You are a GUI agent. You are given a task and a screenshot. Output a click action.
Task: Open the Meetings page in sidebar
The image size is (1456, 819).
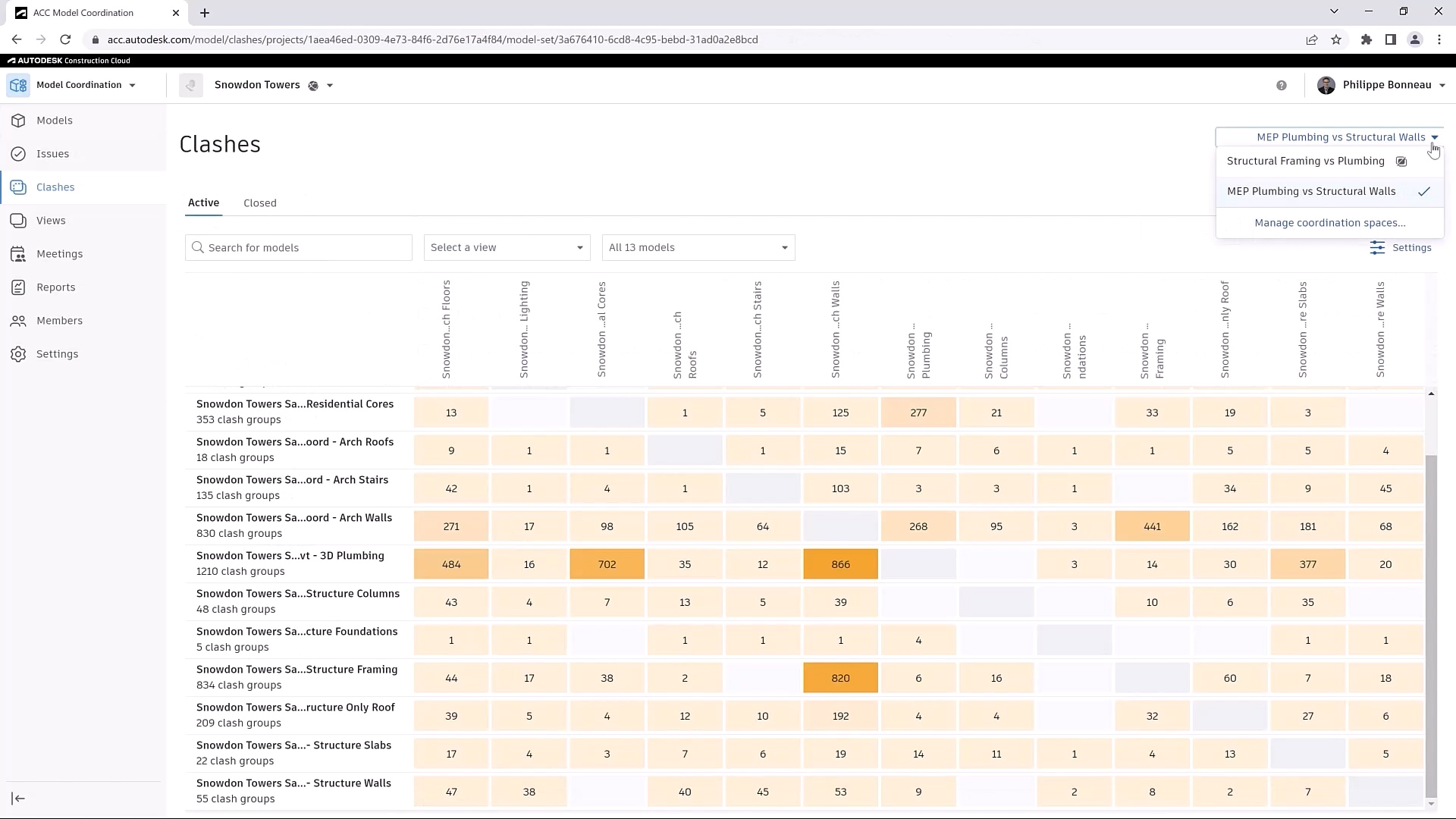click(x=59, y=254)
